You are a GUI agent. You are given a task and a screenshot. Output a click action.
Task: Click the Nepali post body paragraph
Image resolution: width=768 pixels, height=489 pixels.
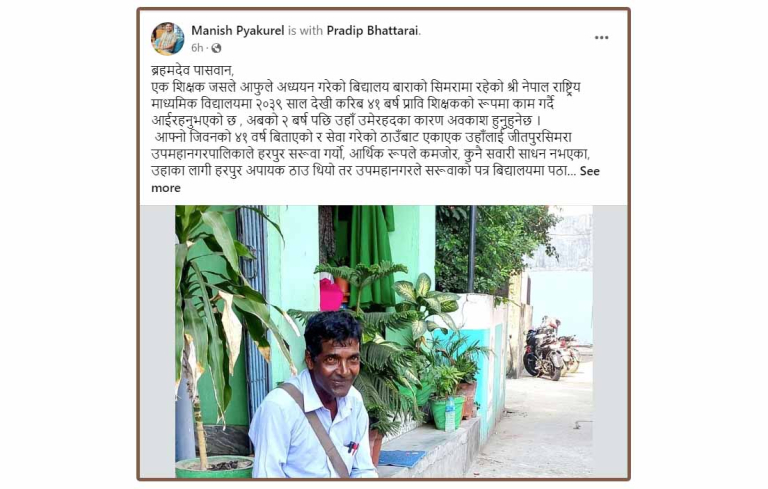pyautogui.click(x=375, y=128)
